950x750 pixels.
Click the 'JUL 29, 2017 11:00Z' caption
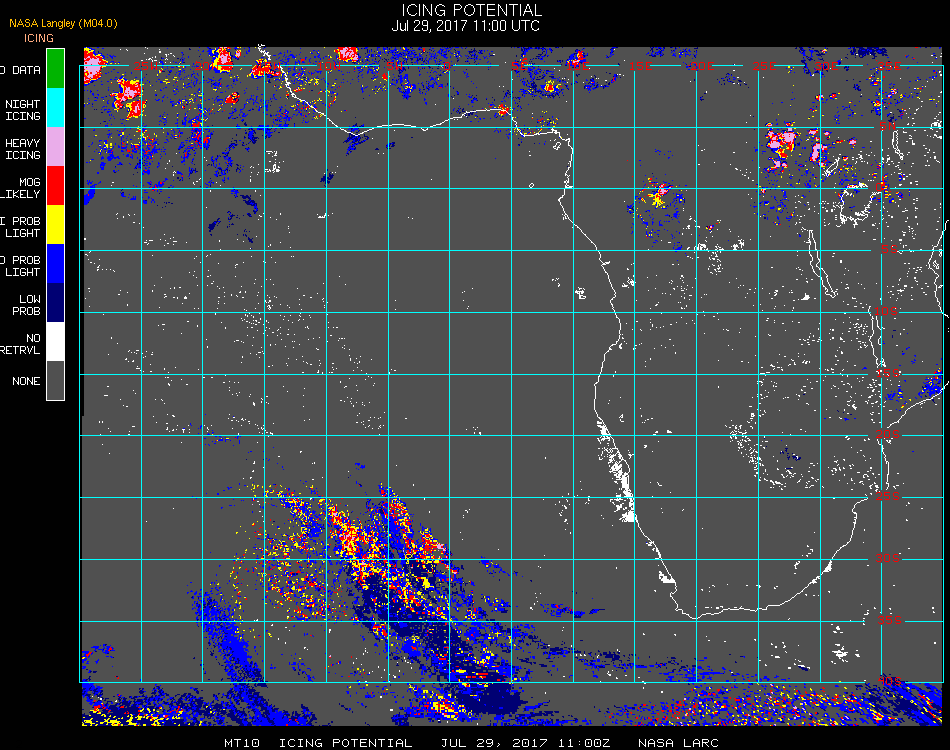point(525,743)
